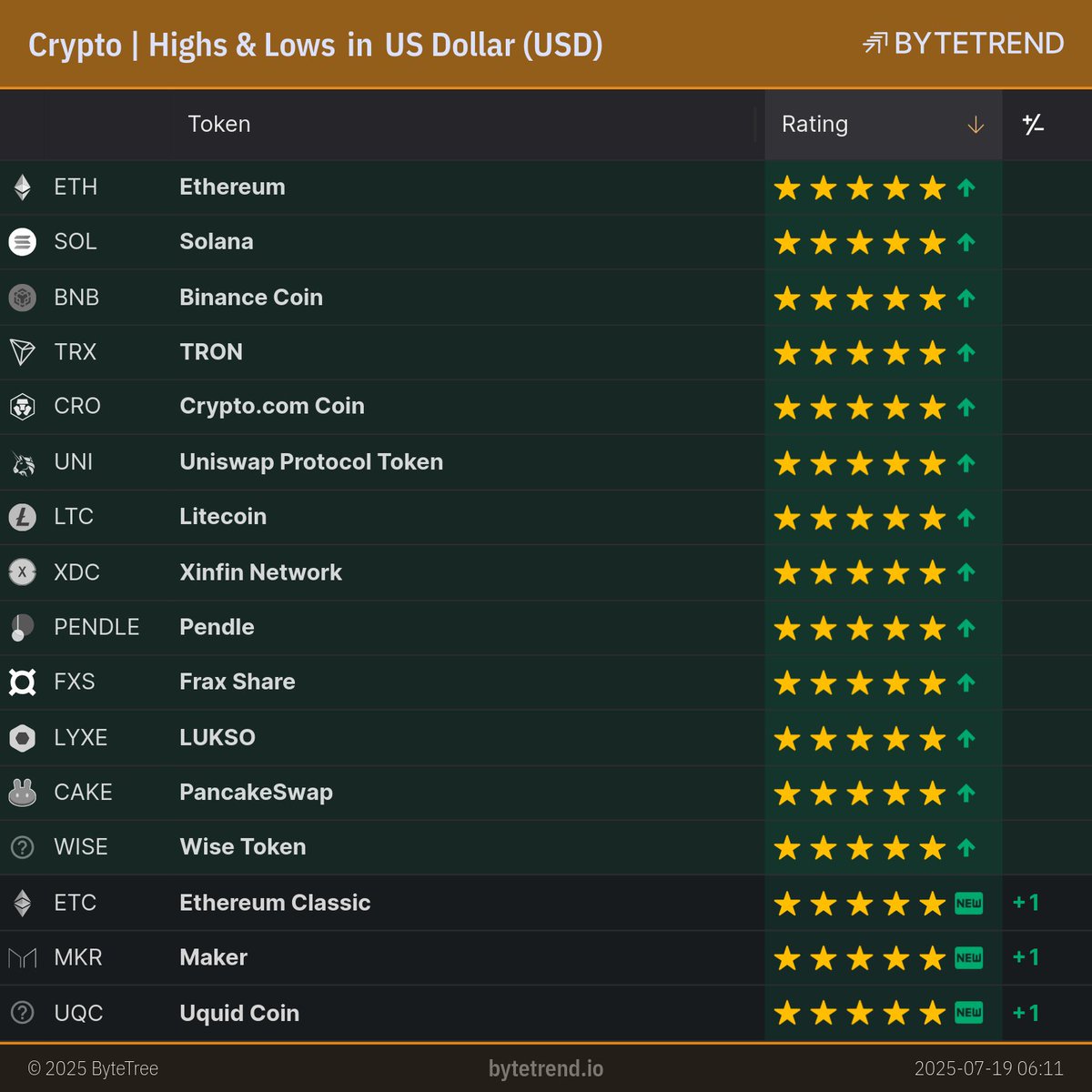The width and height of the screenshot is (1092, 1092).
Task: Click the Rating column header label
Action: (x=814, y=125)
